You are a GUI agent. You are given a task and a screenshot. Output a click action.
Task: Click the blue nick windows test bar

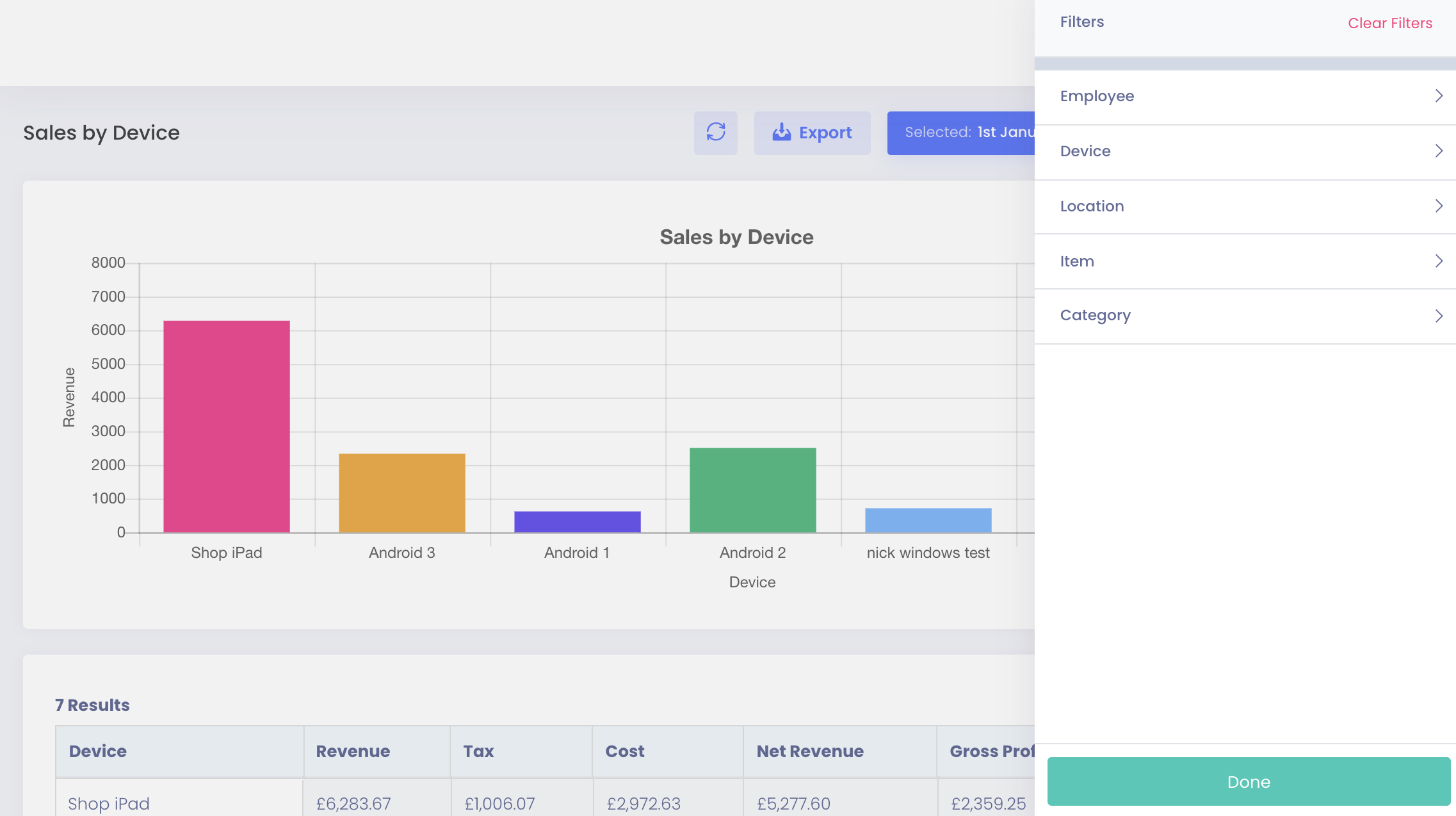point(928,520)
